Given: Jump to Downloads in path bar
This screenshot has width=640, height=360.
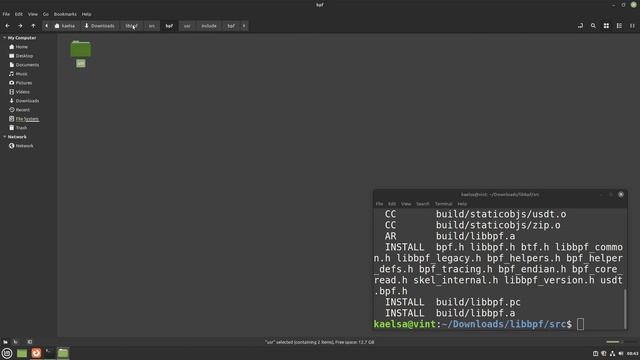Looking at the screenshot, I should (x=99, y=26).
